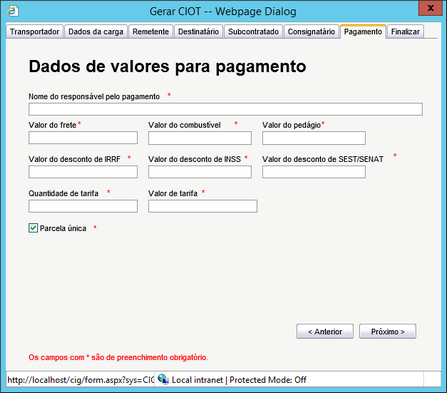Click the Valor do combustível field
Image resolution: width=447 pixels, height=393 pixels.
click(x=200, y=138)
